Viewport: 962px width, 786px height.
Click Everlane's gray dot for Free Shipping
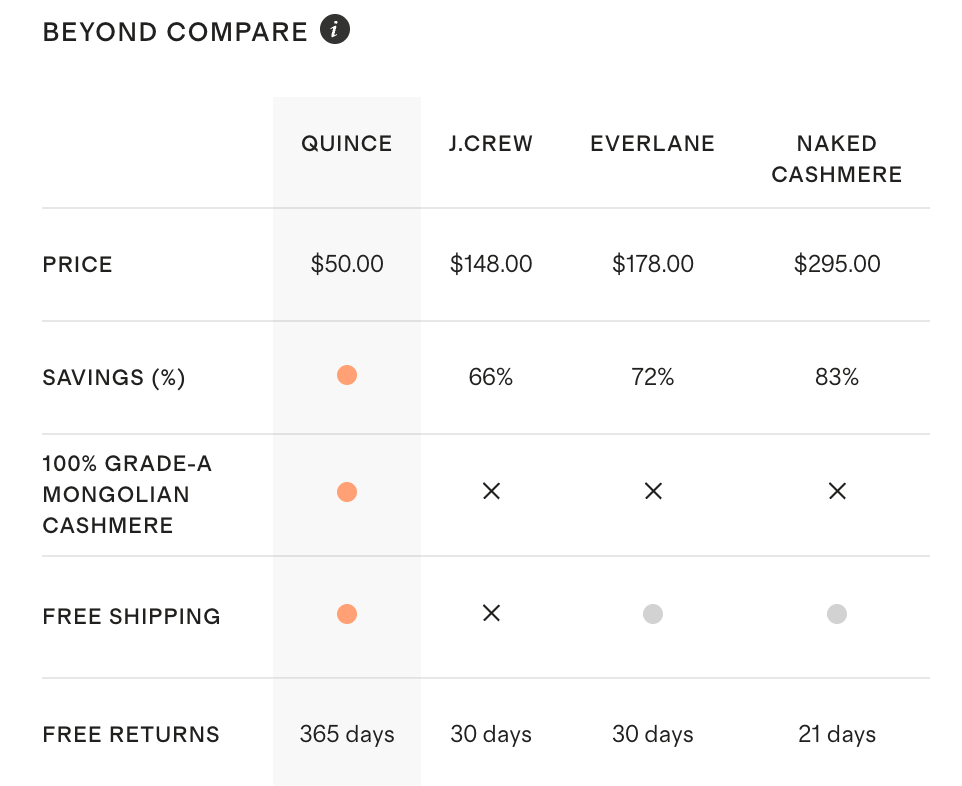(653, 614)
